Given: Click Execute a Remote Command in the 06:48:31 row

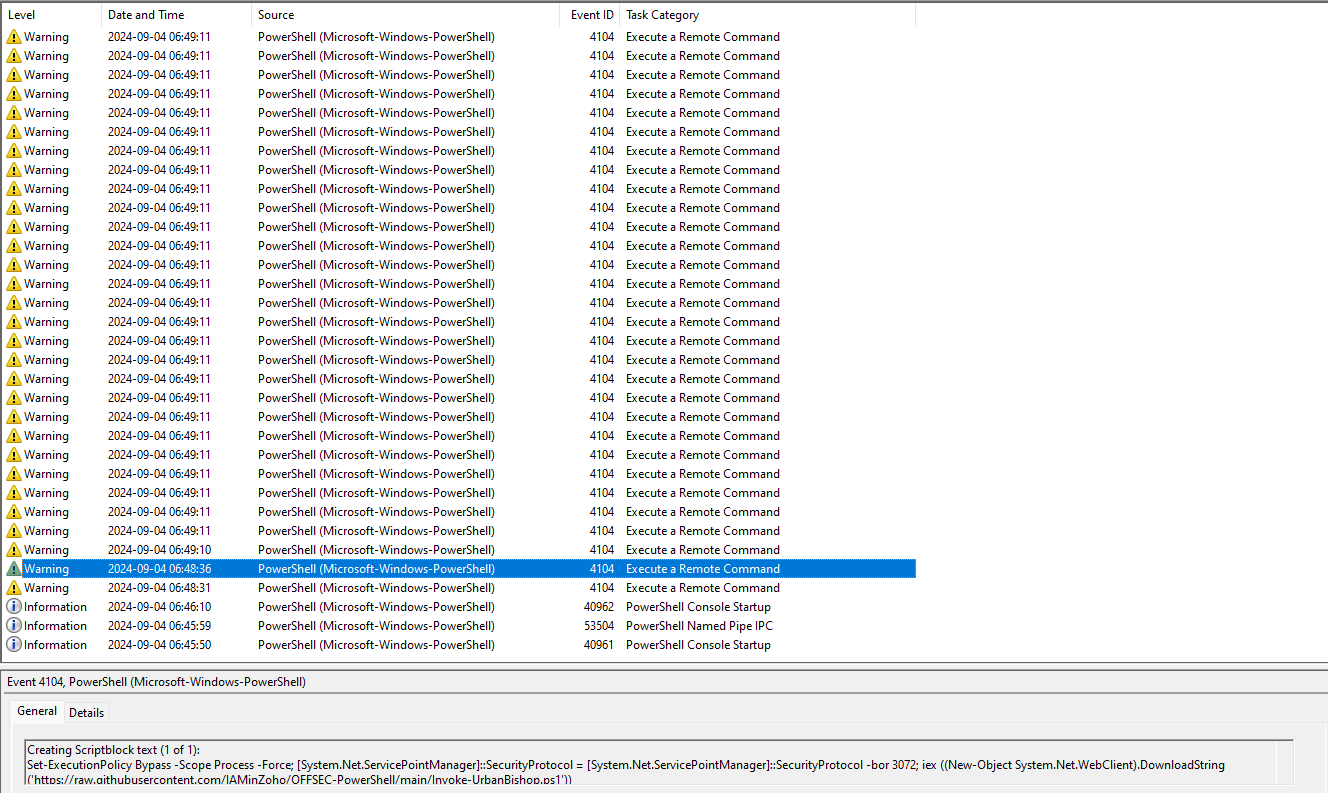Looking at the screenshot, I should 703,588.
